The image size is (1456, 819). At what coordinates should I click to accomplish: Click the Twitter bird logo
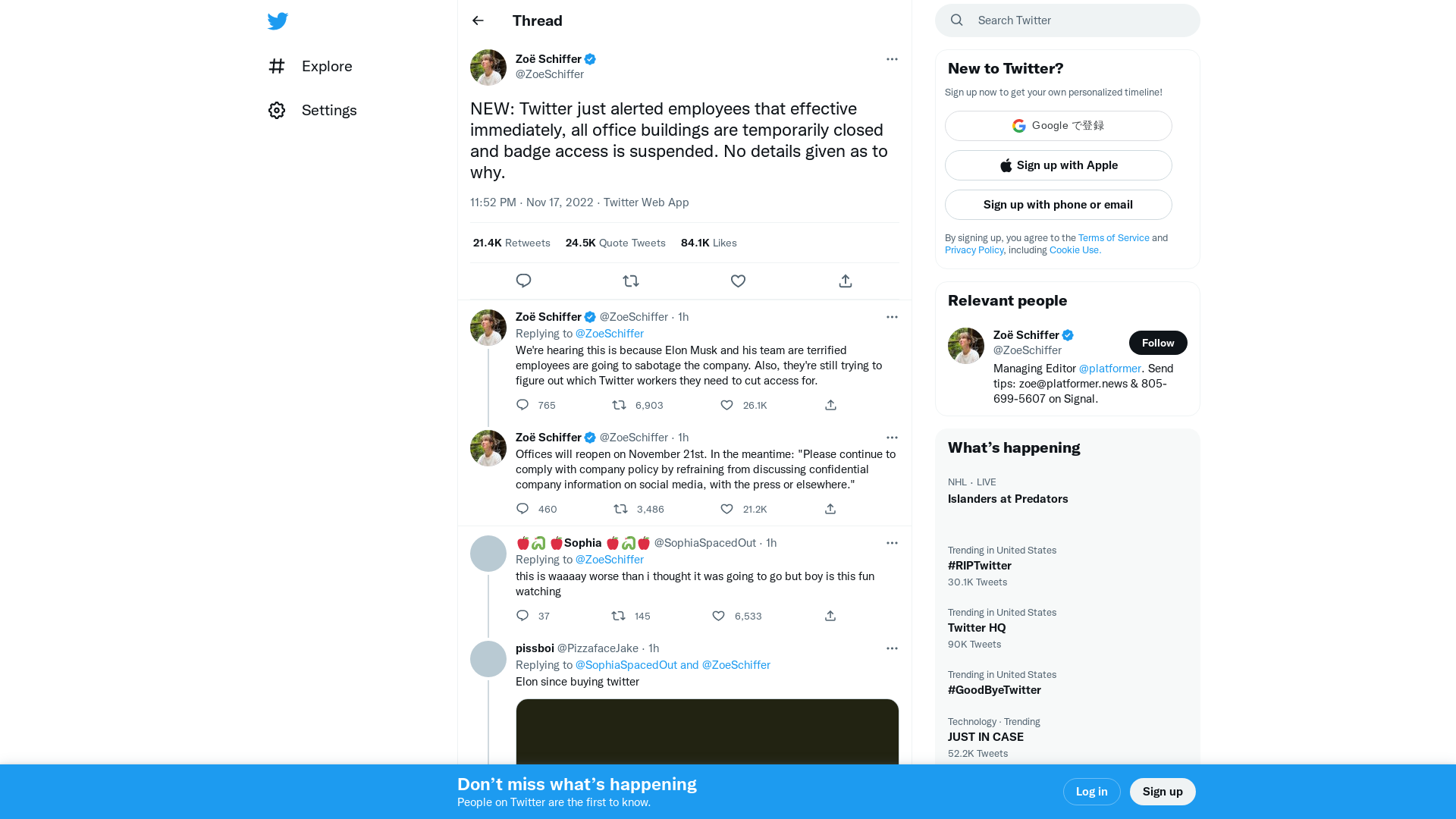tap(278, 20)
